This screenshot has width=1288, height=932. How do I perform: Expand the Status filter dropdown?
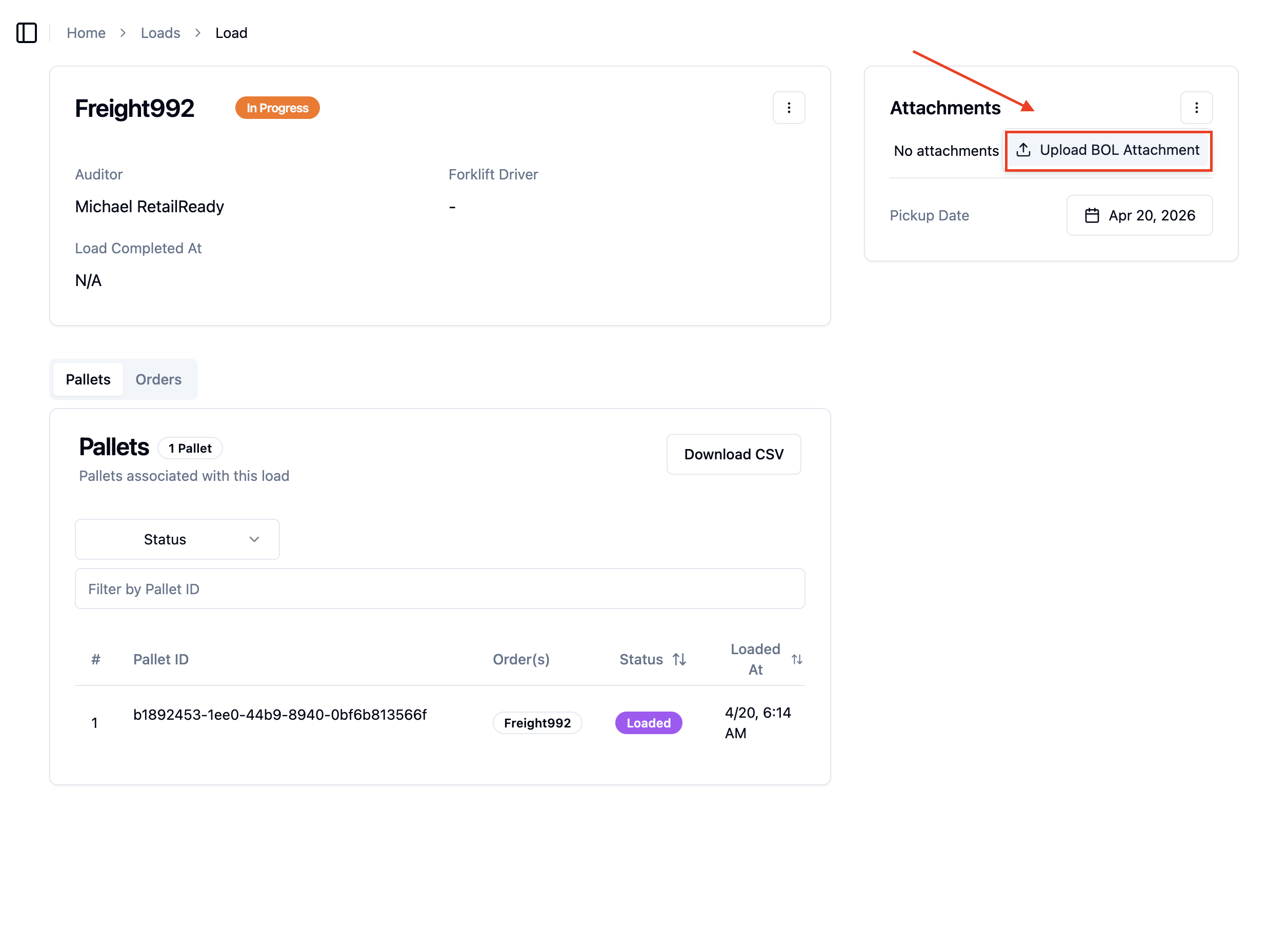coord(177,539)
